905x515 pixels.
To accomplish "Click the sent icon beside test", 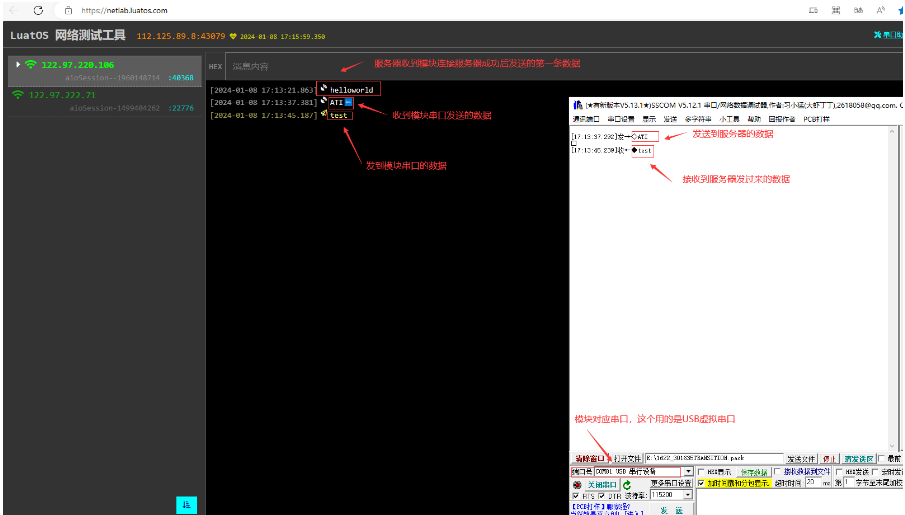I will click(324, 114).
